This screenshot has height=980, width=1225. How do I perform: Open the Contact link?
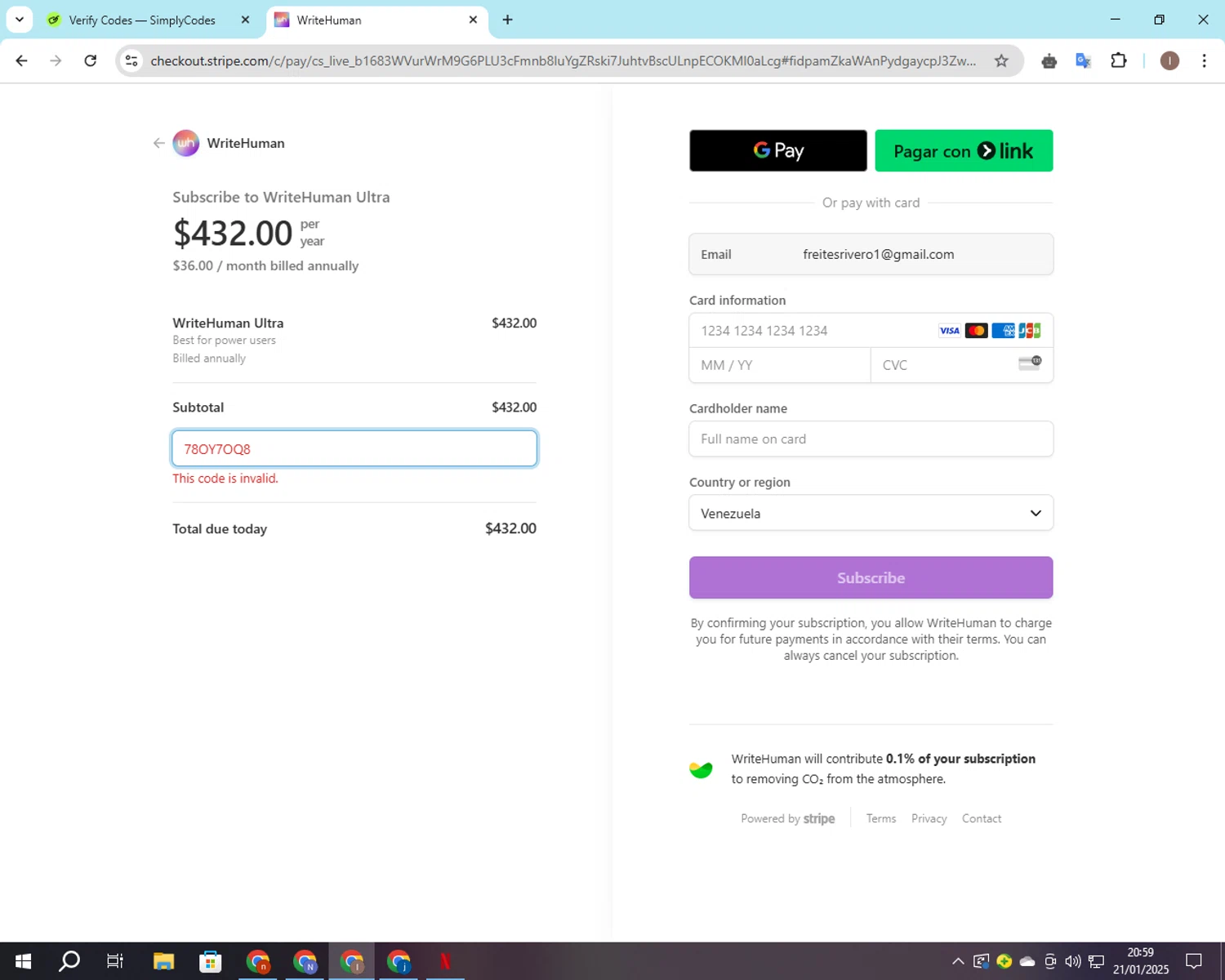coord(982,818)
